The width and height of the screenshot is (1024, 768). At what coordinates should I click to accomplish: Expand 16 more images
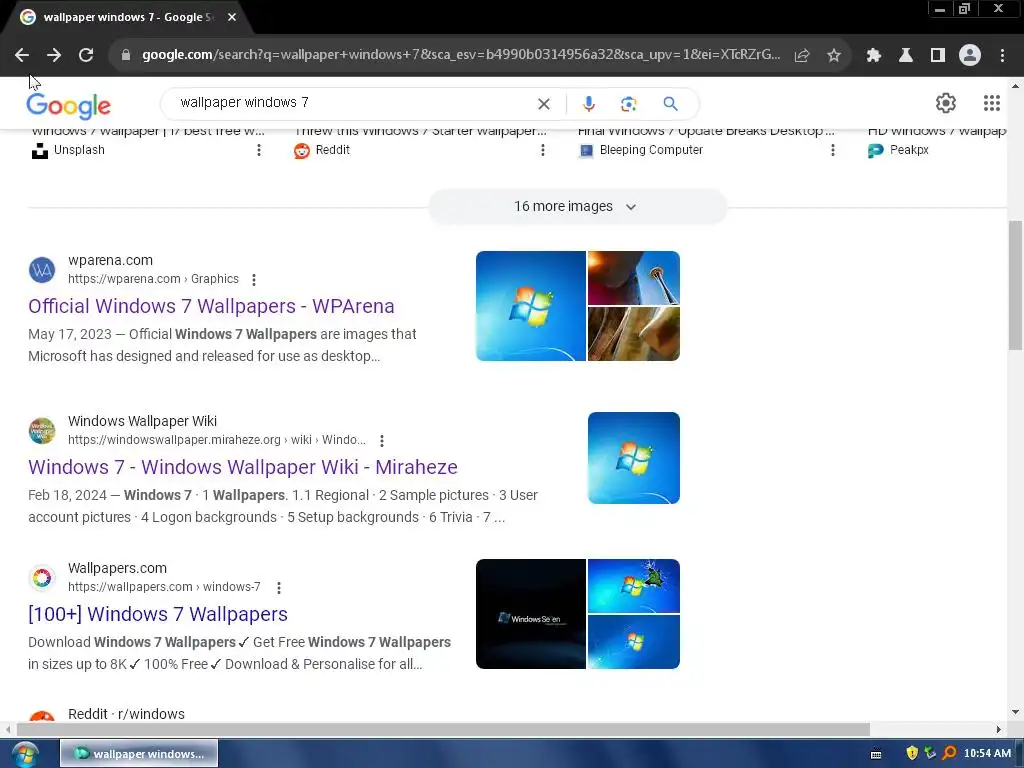tap(577, 206)
